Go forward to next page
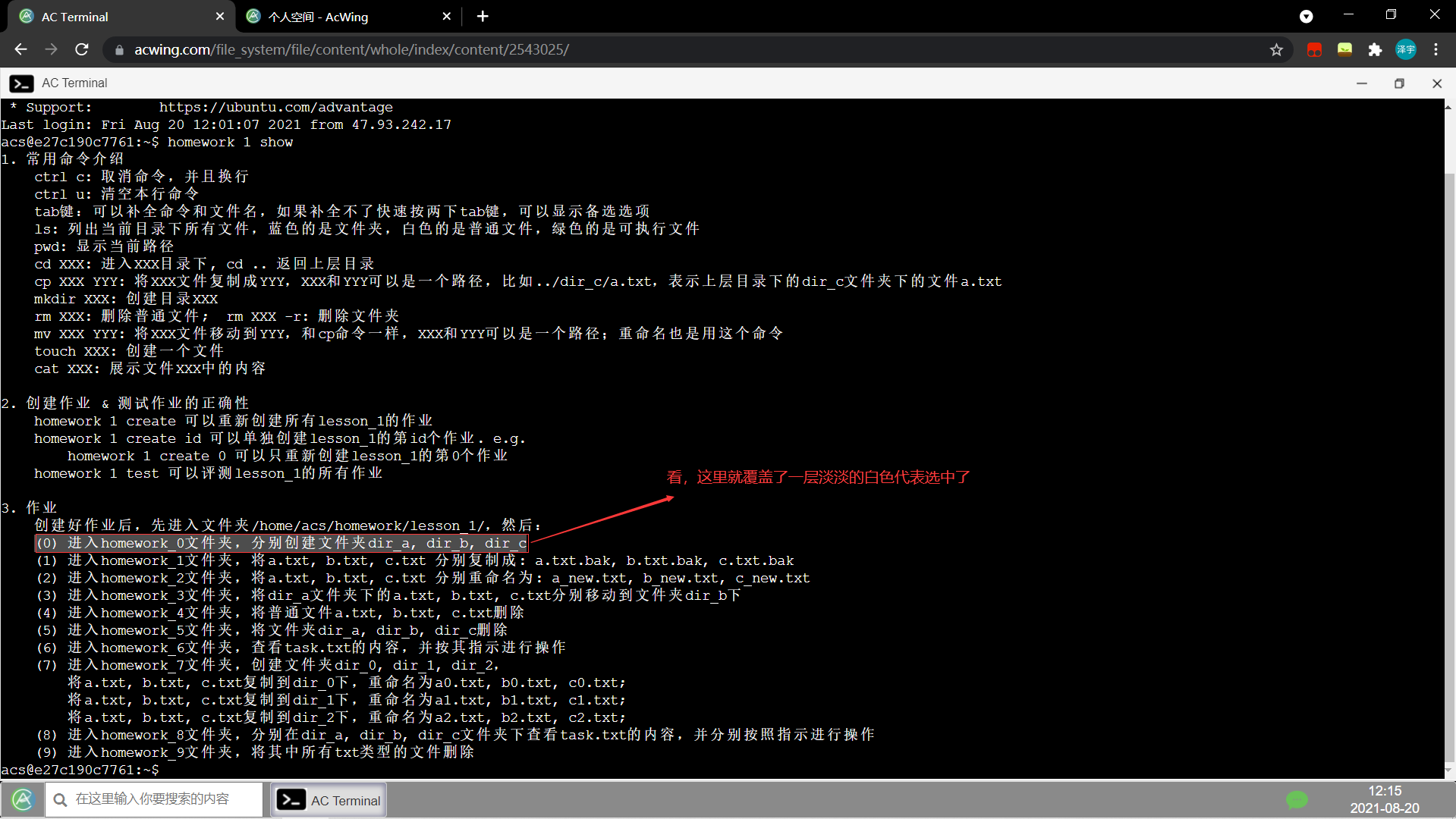The width and height of the screenshot is (1456, 819). (51, 49)
